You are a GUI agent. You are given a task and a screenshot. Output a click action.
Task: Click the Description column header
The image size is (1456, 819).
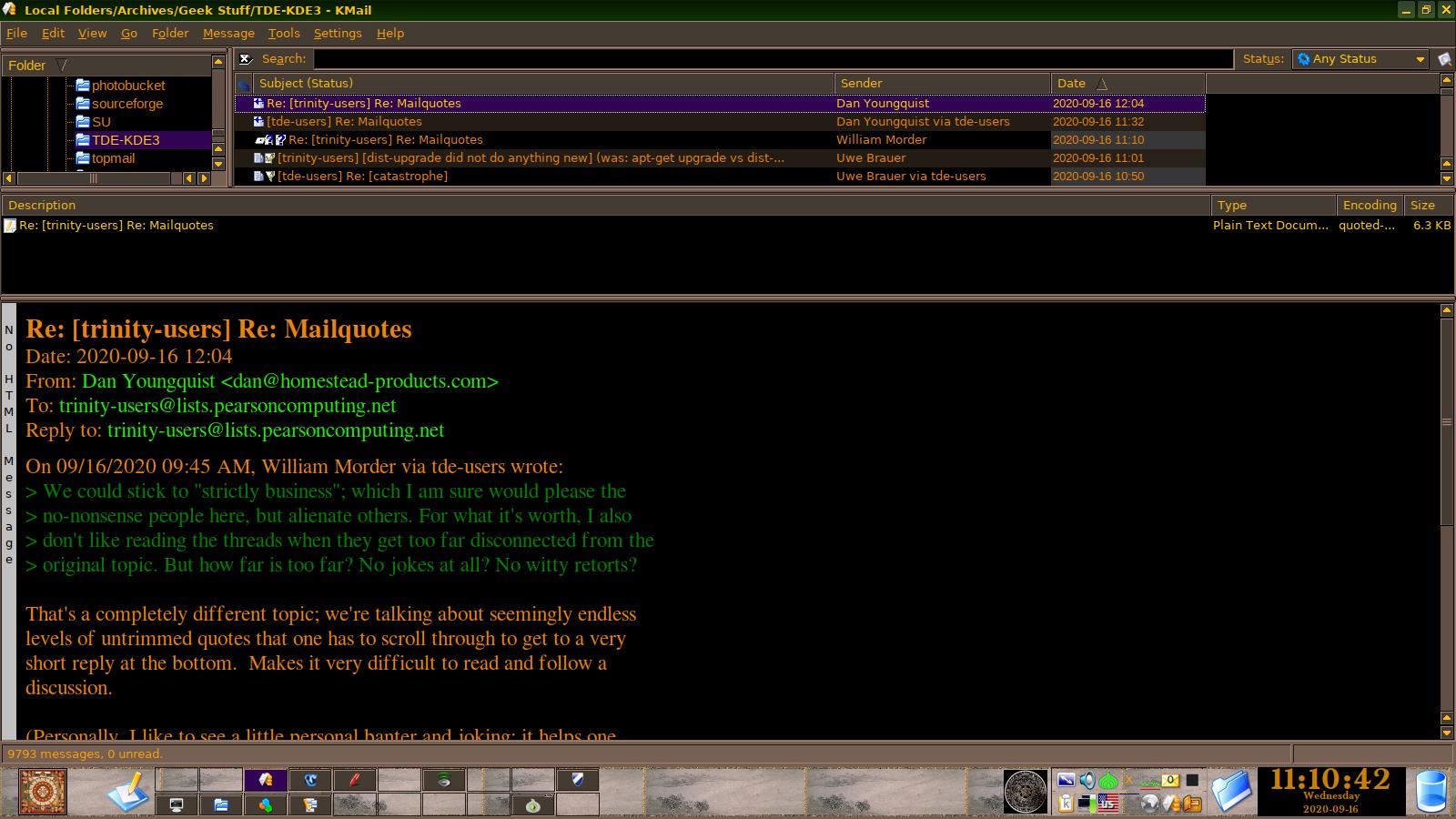(x=606, y=206)
